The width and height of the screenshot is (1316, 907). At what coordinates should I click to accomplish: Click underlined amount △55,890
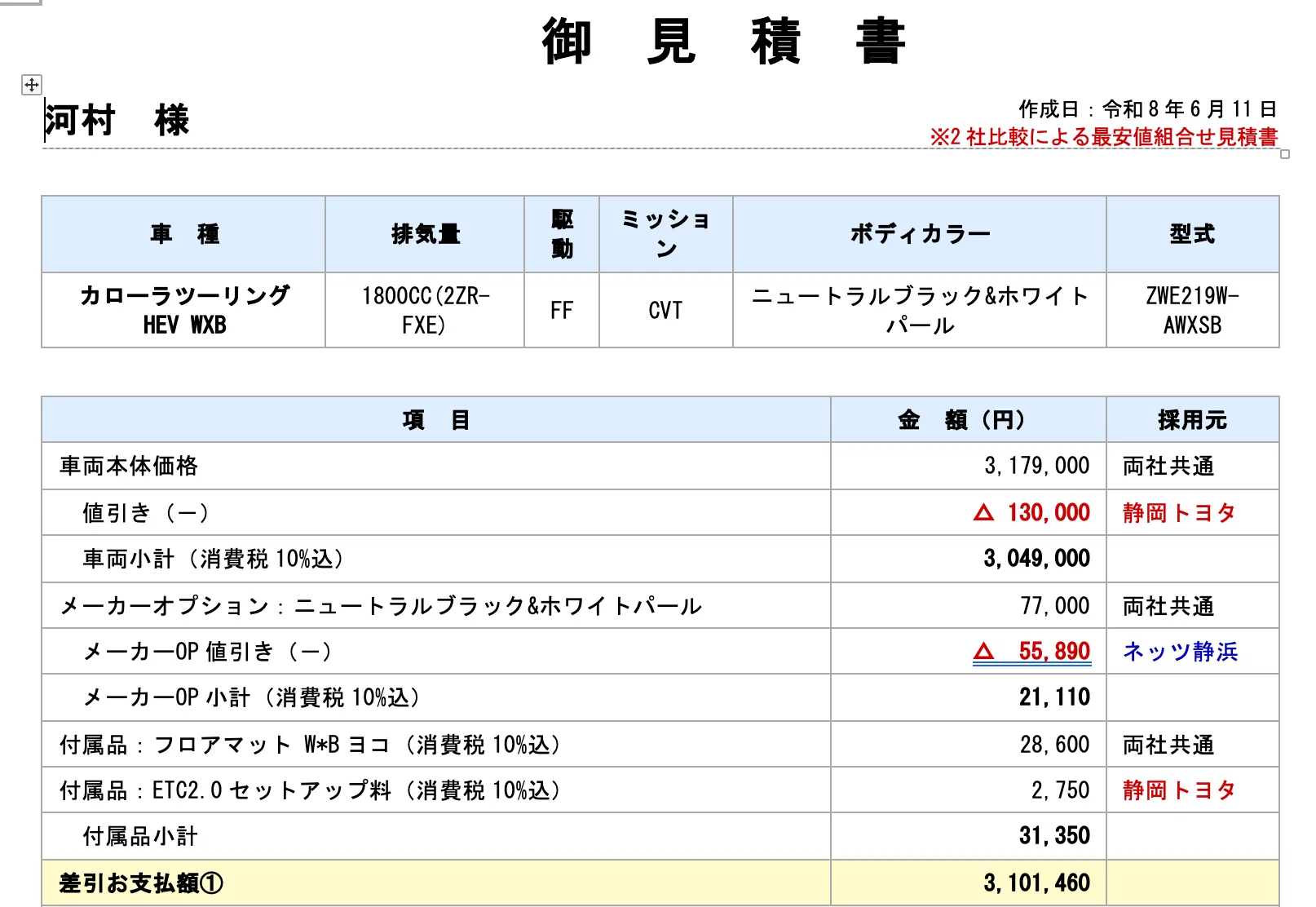(1031, 651)
